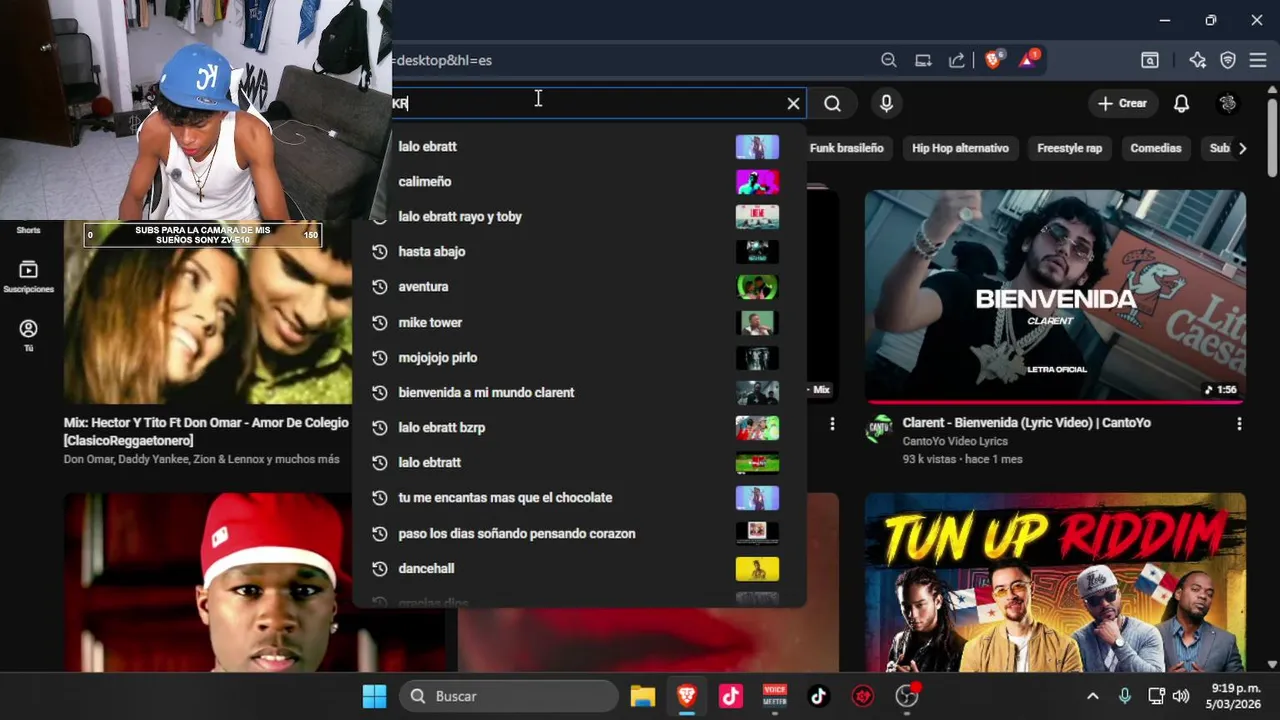
Task: Open the Tun Up Riddim video thumbnail
Action: click(1055, 582)
